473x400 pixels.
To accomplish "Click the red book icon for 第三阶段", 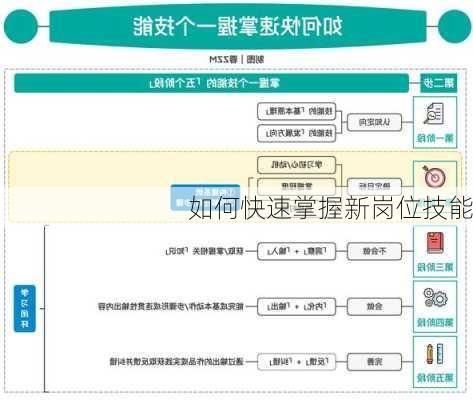I will pos(435,243).
